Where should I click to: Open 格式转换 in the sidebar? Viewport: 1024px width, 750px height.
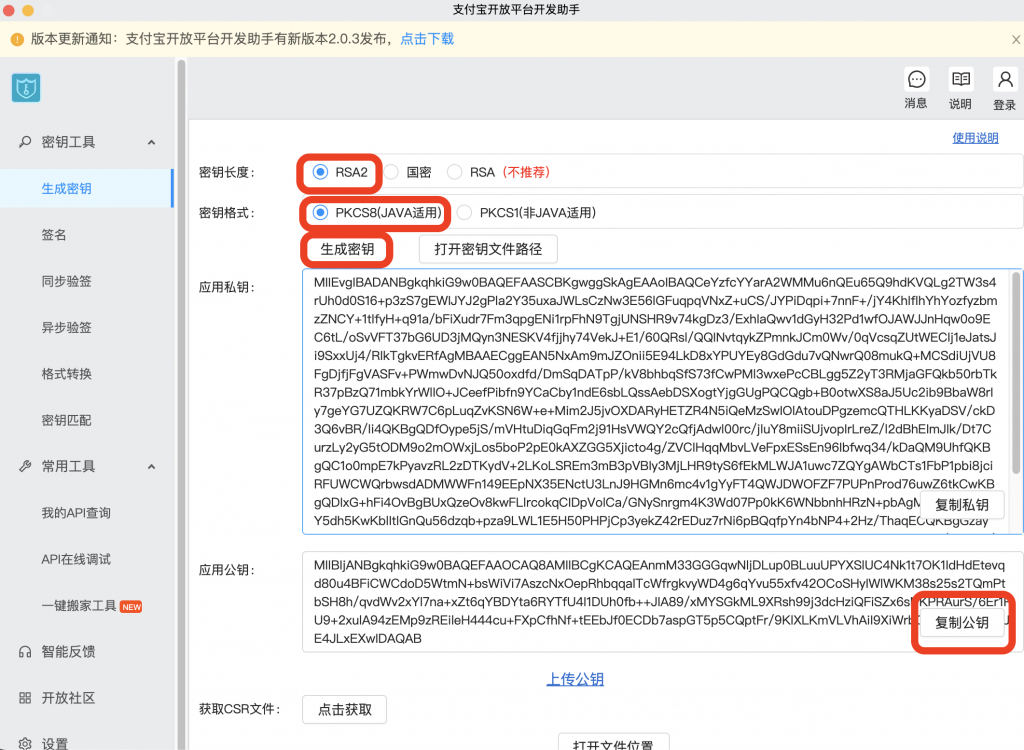tap(67, 374)
